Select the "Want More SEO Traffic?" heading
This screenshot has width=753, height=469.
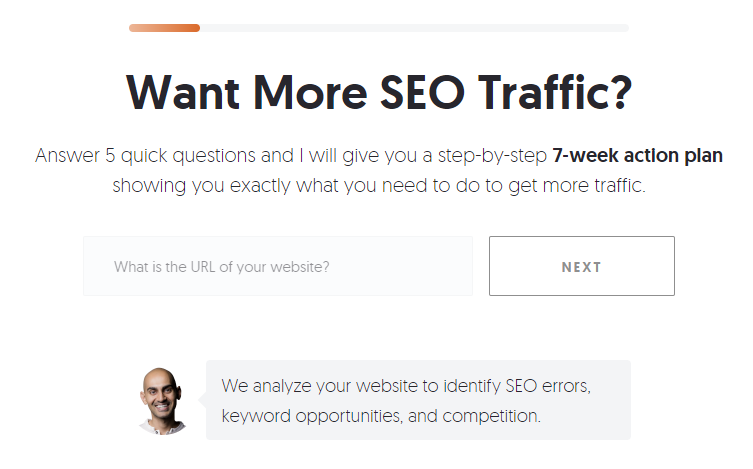[379, 93]
